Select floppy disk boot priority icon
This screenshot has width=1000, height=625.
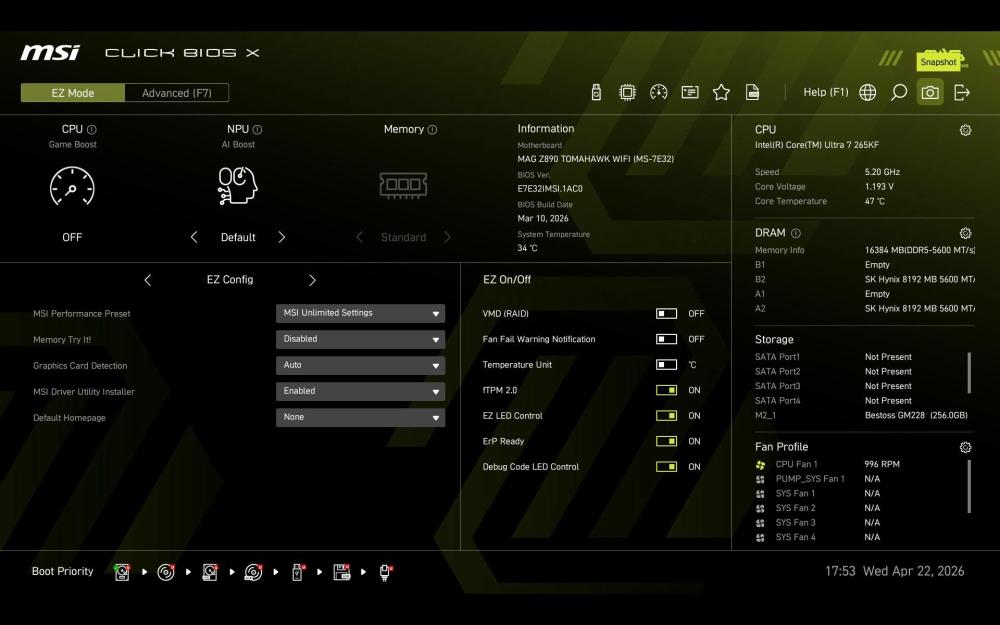pos(342,572)
